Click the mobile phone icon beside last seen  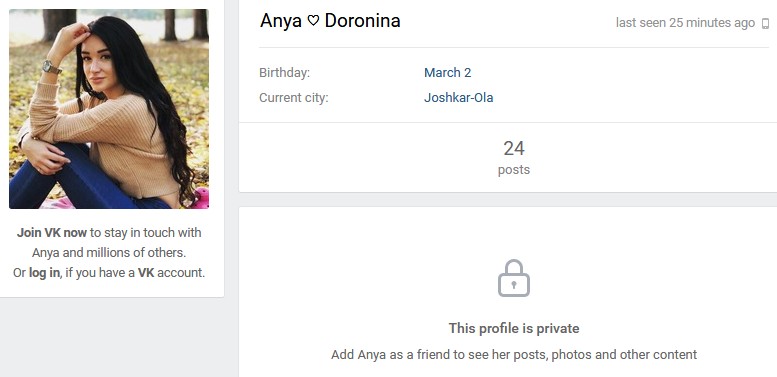pos(765,23)
